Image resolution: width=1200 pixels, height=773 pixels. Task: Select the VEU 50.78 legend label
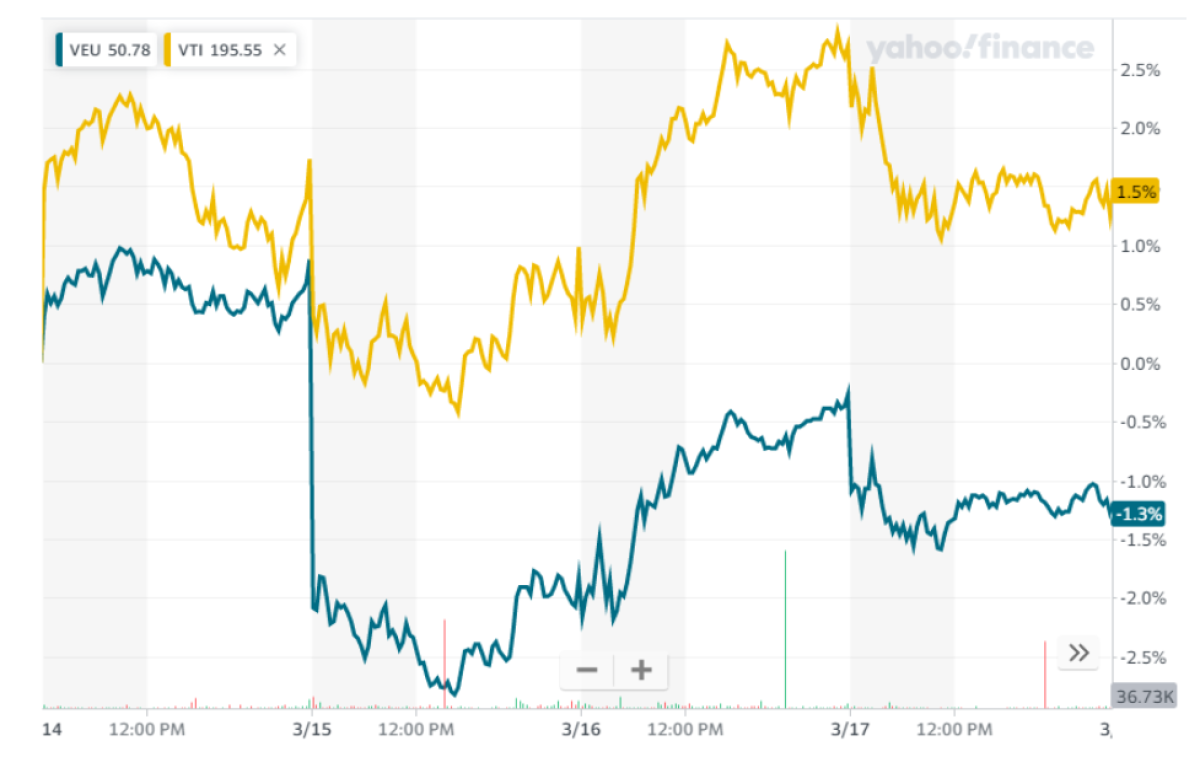click(110, 49)
